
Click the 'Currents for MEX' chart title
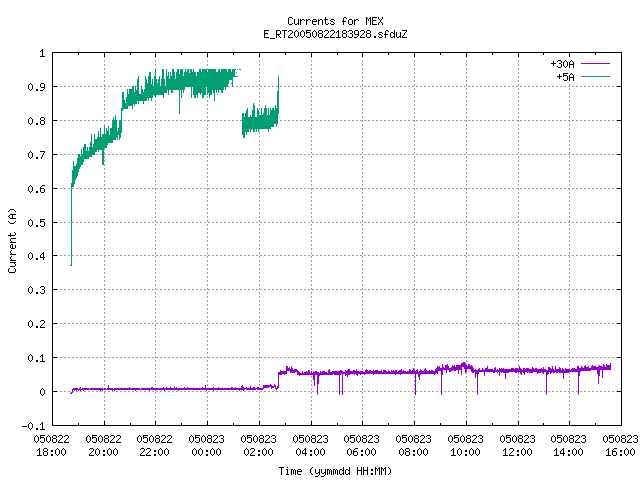335,21
